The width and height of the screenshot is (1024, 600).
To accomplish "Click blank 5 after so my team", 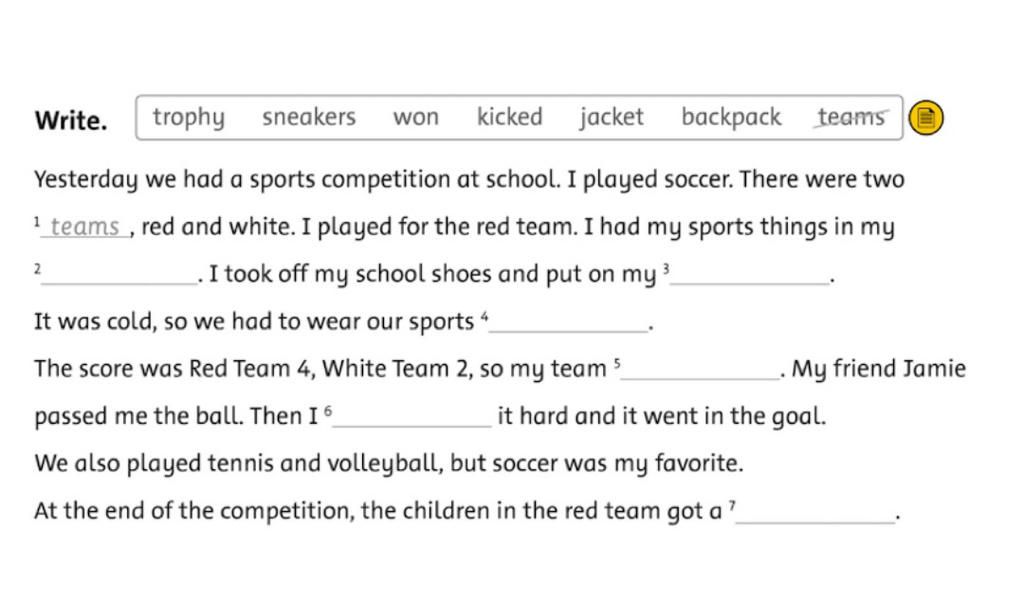I will [701, 369].
